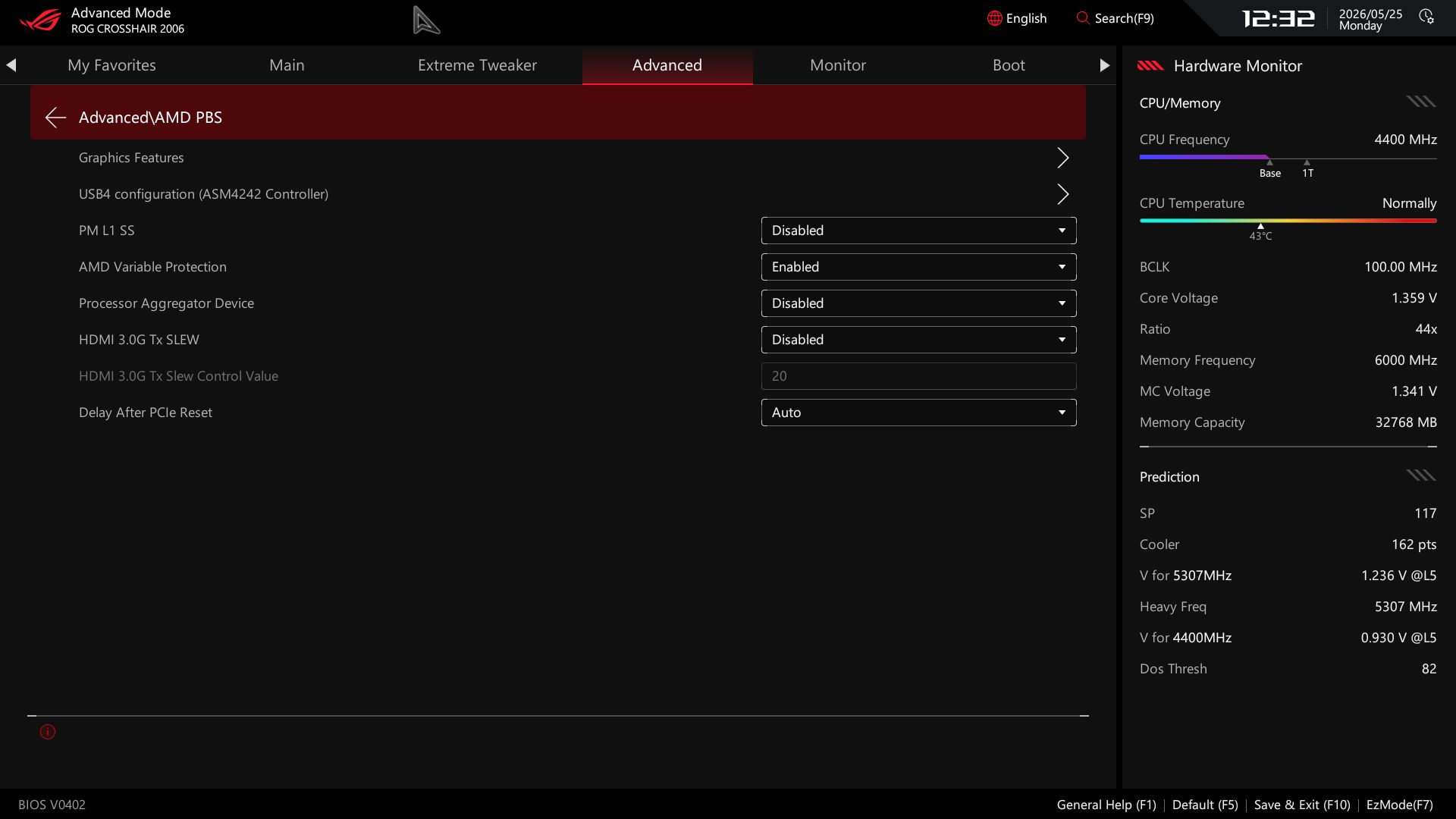
Task: Click Hardware Monitor panel title
Action: 1238,66
